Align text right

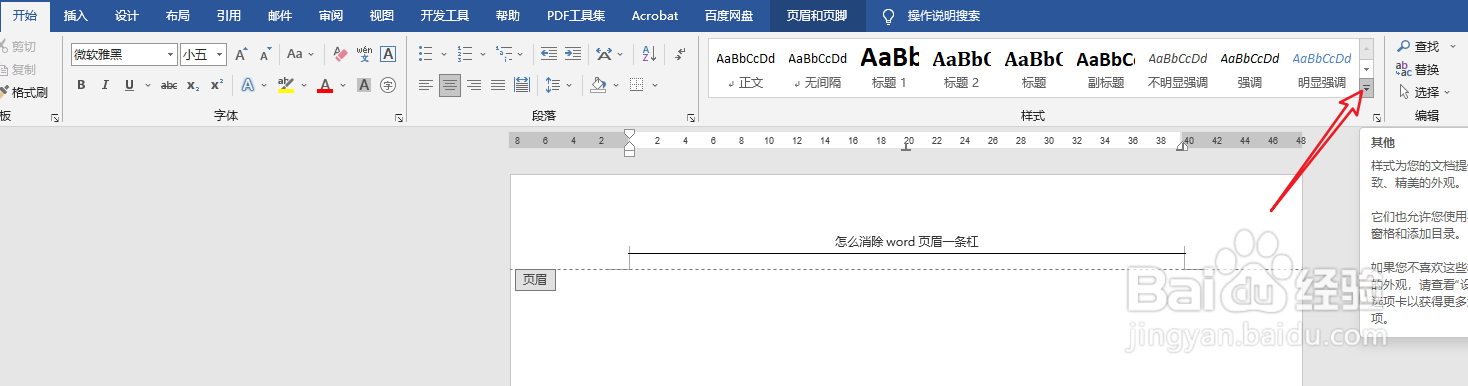tap(474, 85)
